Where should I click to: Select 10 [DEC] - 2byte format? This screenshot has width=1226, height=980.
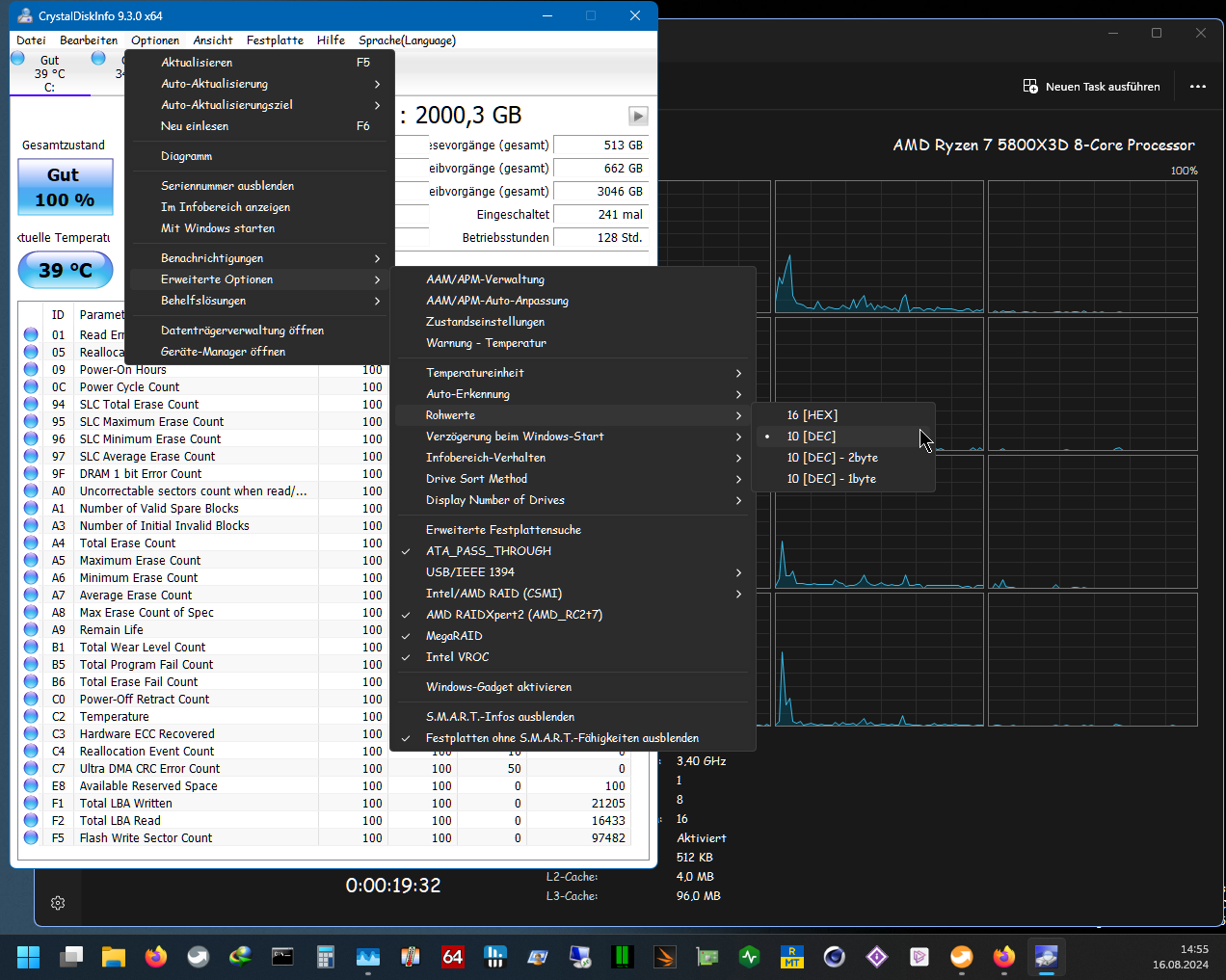point(844,458)
